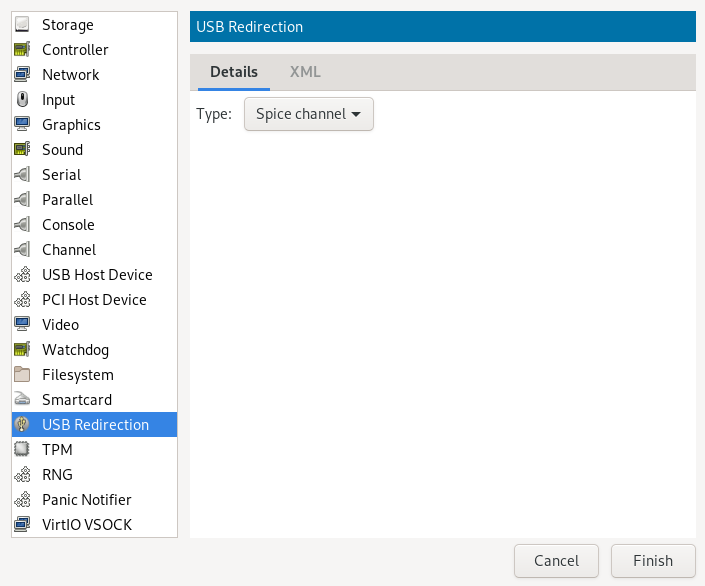Screen dimensions: 705x586
Task: Click the Sound card icon
Action: [x=22, y=150]
